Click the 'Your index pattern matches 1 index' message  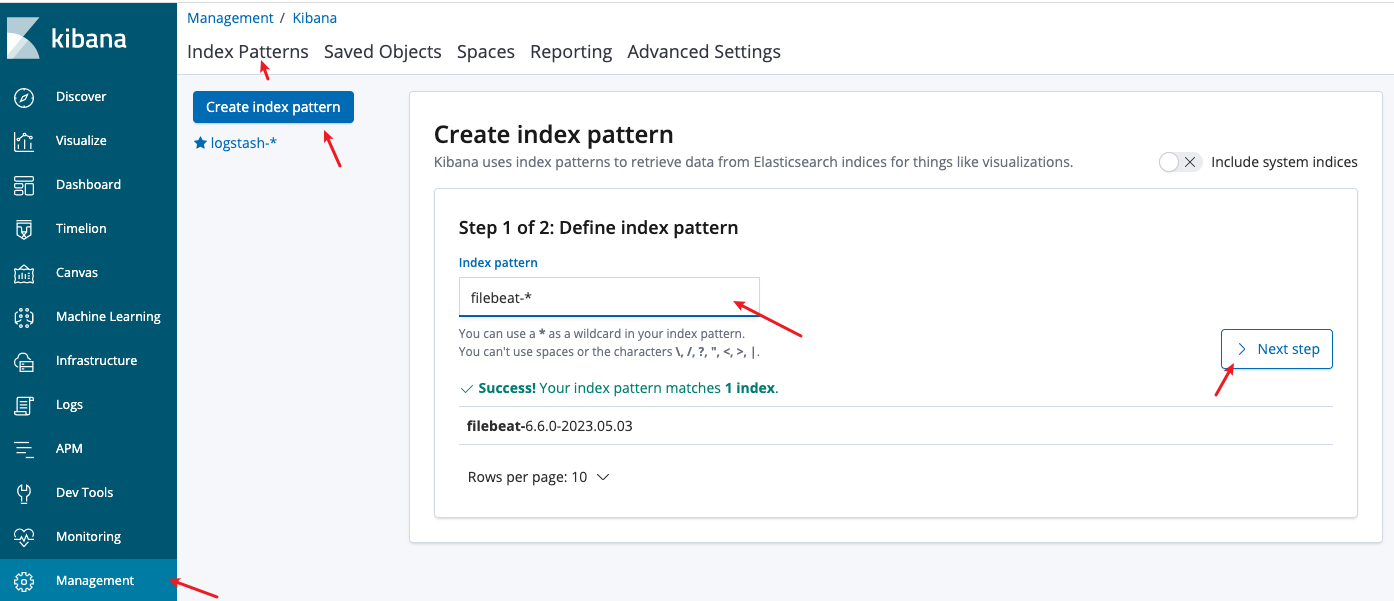point(658,388)
